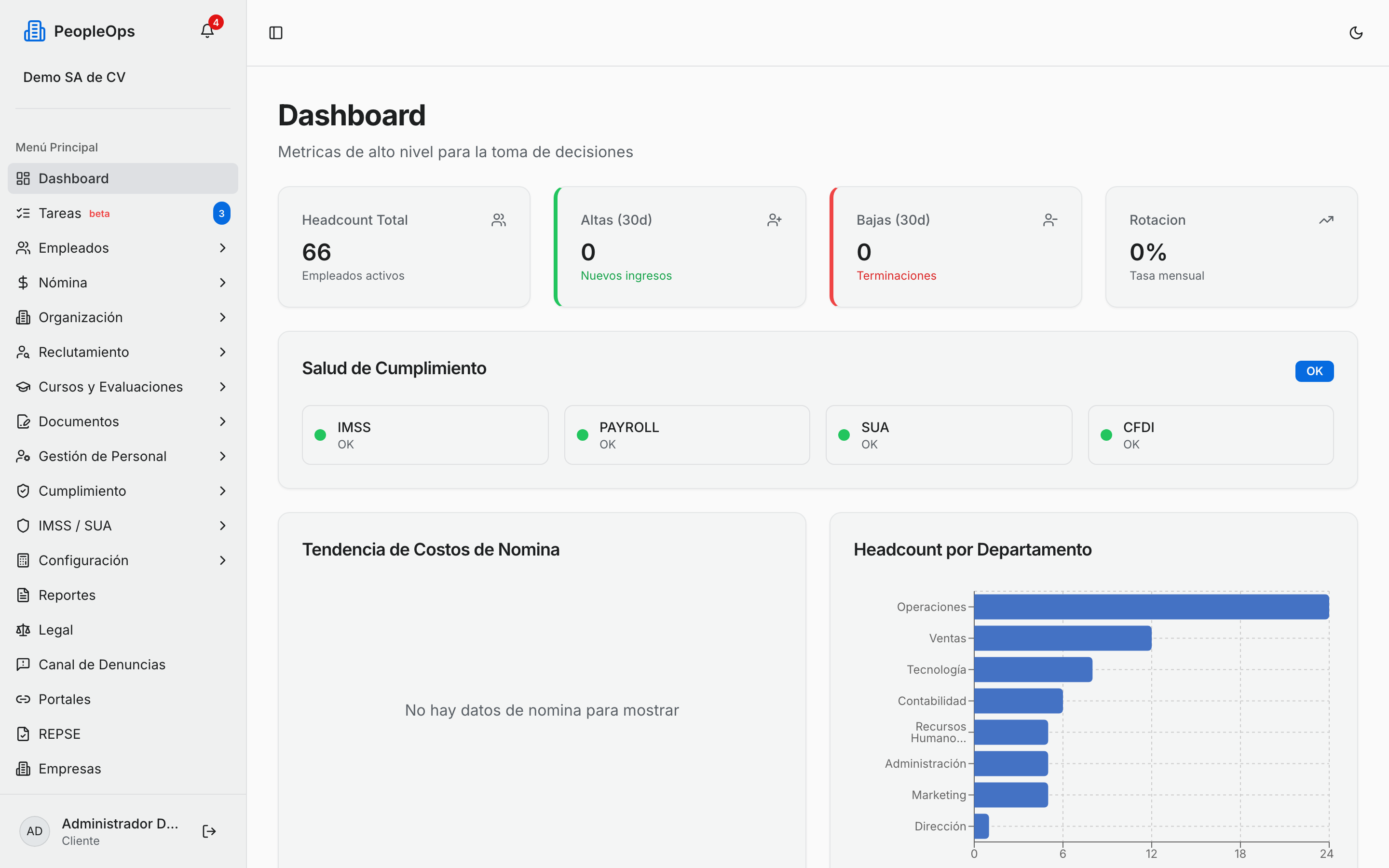Expand the Empleados submenu chevron
Image resolution: width=1389 pixels, height=868 pixels.
[x=223, y=248]
